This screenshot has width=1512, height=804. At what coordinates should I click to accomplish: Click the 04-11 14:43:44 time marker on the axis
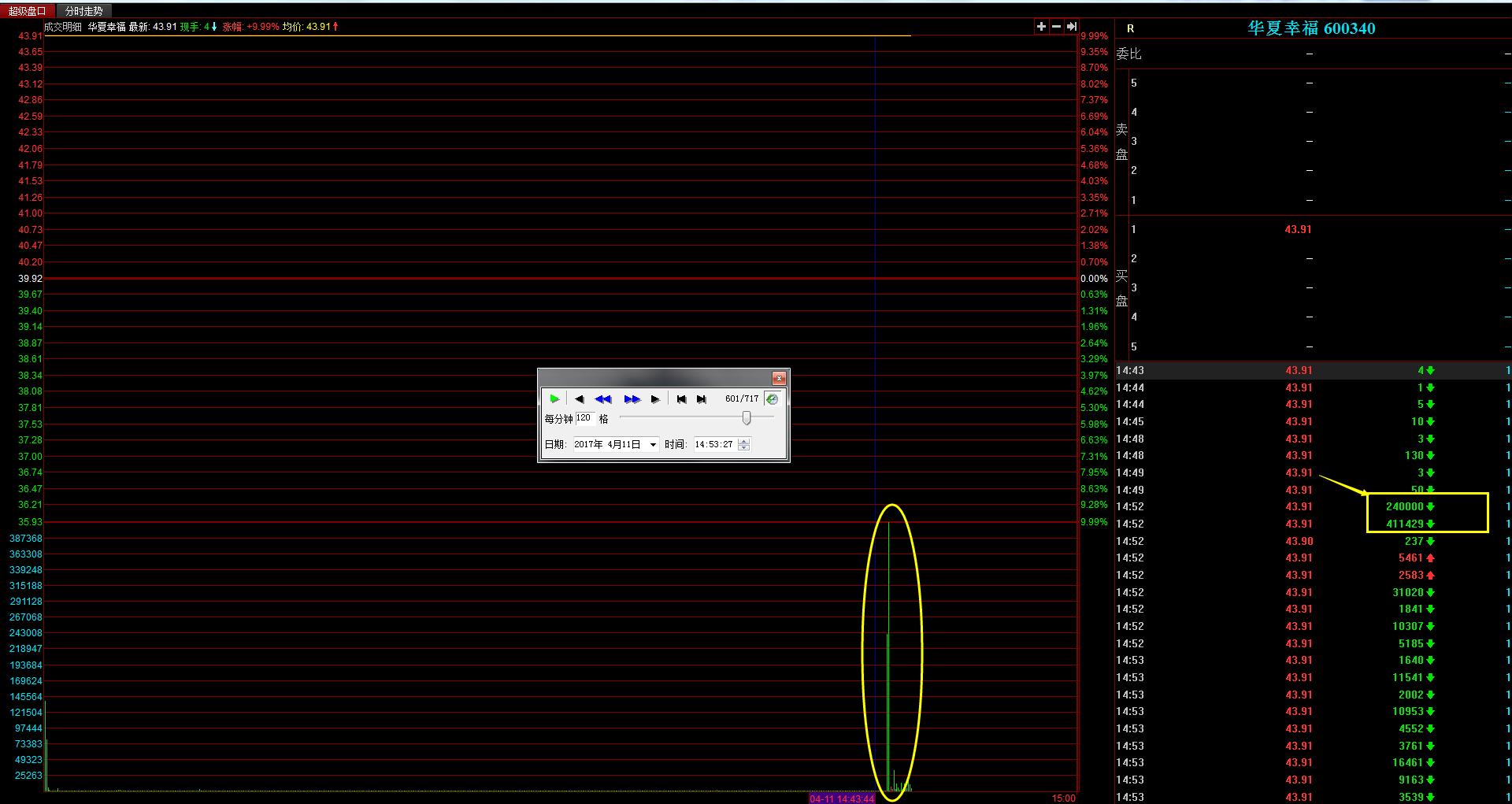pyautogui.click(x=842, y=798)
